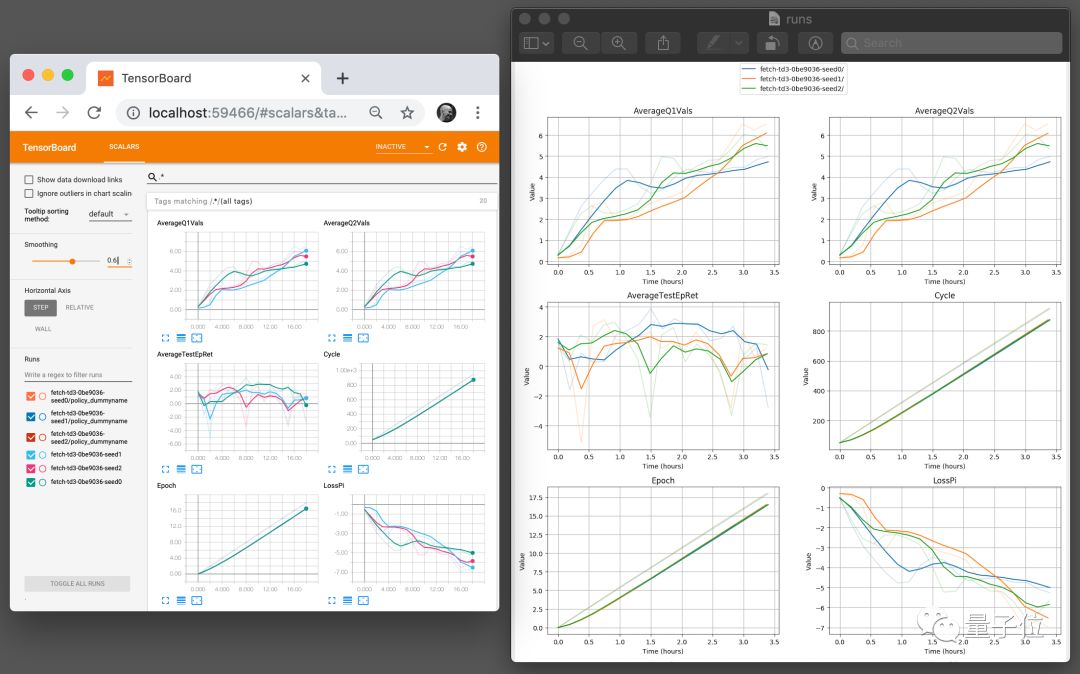This screenshot has height=674, width=1080.
Task: Toggle y-axis log scale for AverageQ1Vals chart
Action: point(181,338)
